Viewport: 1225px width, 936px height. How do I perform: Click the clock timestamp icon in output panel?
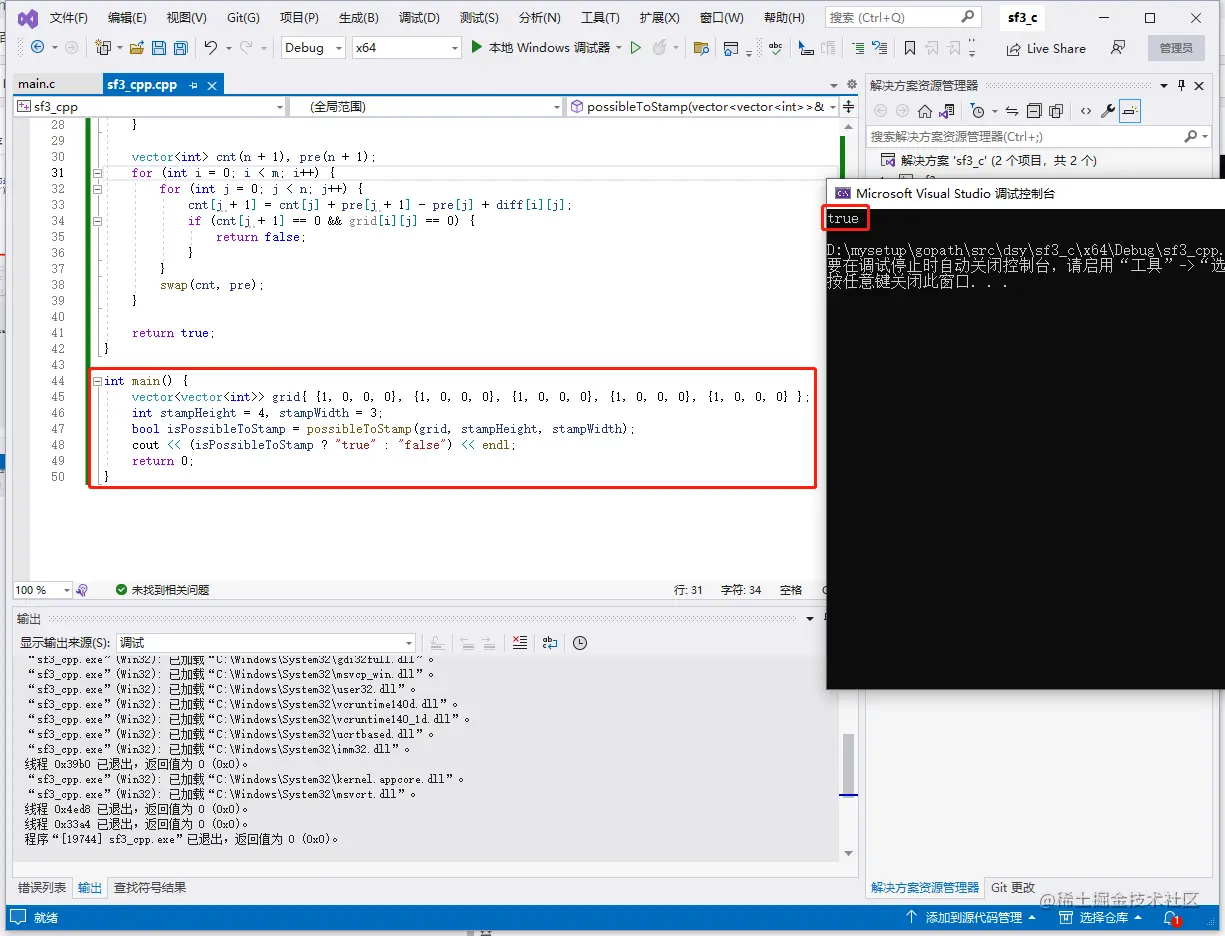[580, 642]
